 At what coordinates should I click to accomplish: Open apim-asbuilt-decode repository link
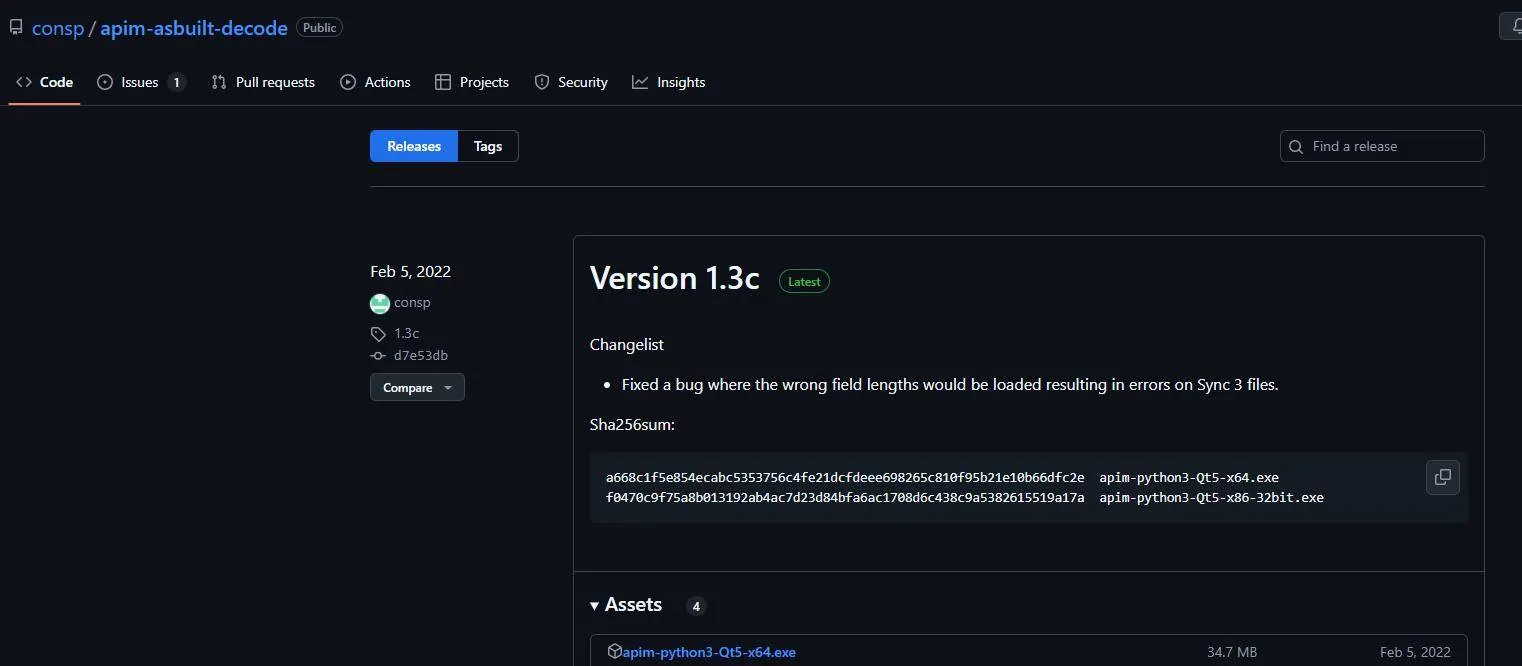[194, 28]
